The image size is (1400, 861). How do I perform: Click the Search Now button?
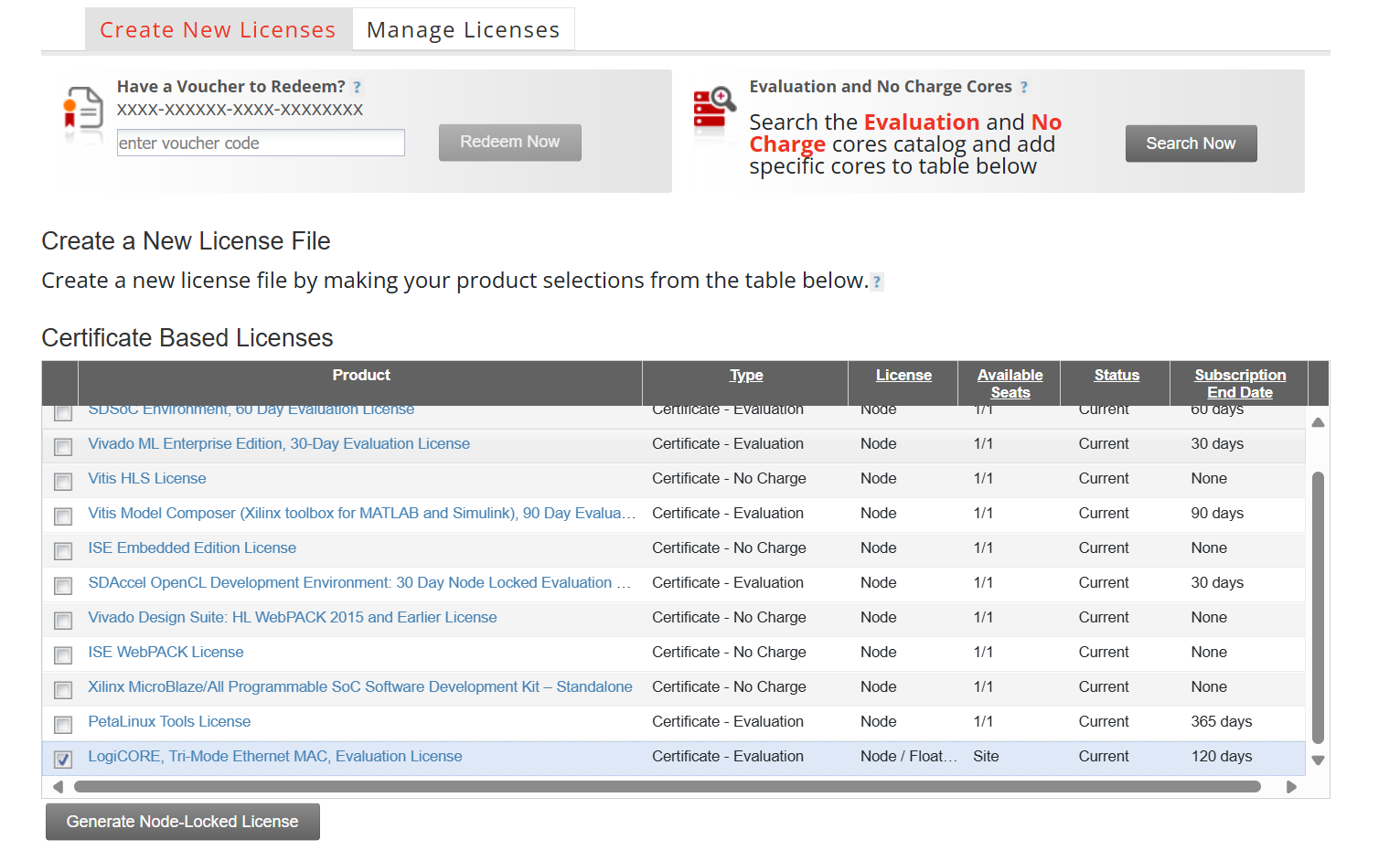coord(1191,143)
